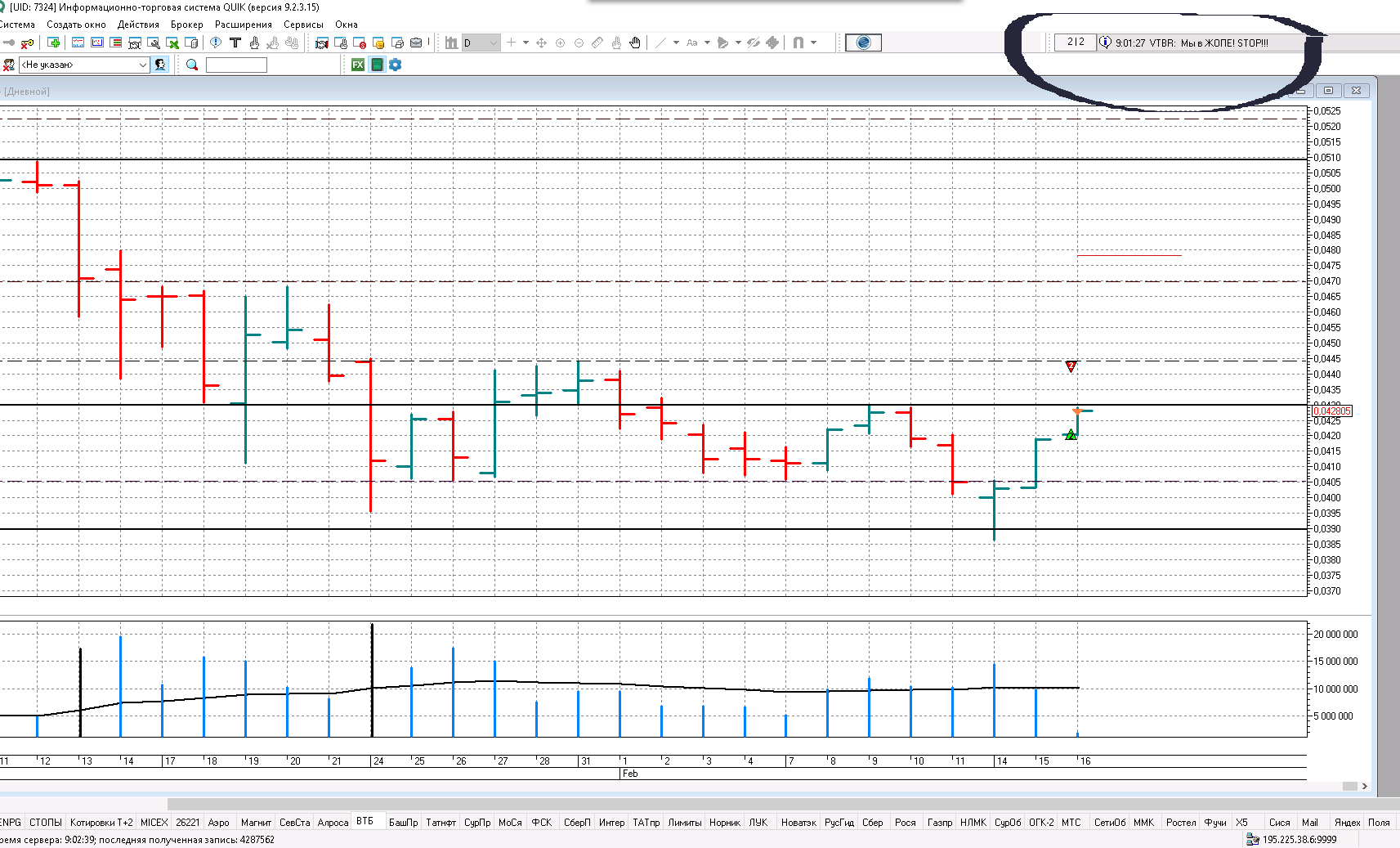Toggle the green book icon button
Viewport: 1400px width, 848px height.
pyautogui.click(x=377, y=65)
